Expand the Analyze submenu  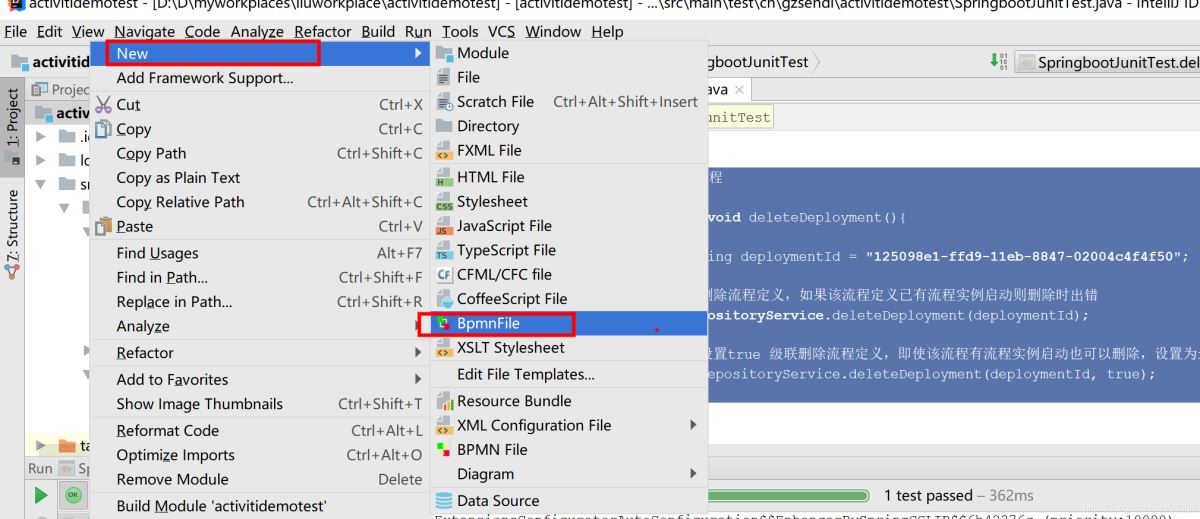pos(260,326)
